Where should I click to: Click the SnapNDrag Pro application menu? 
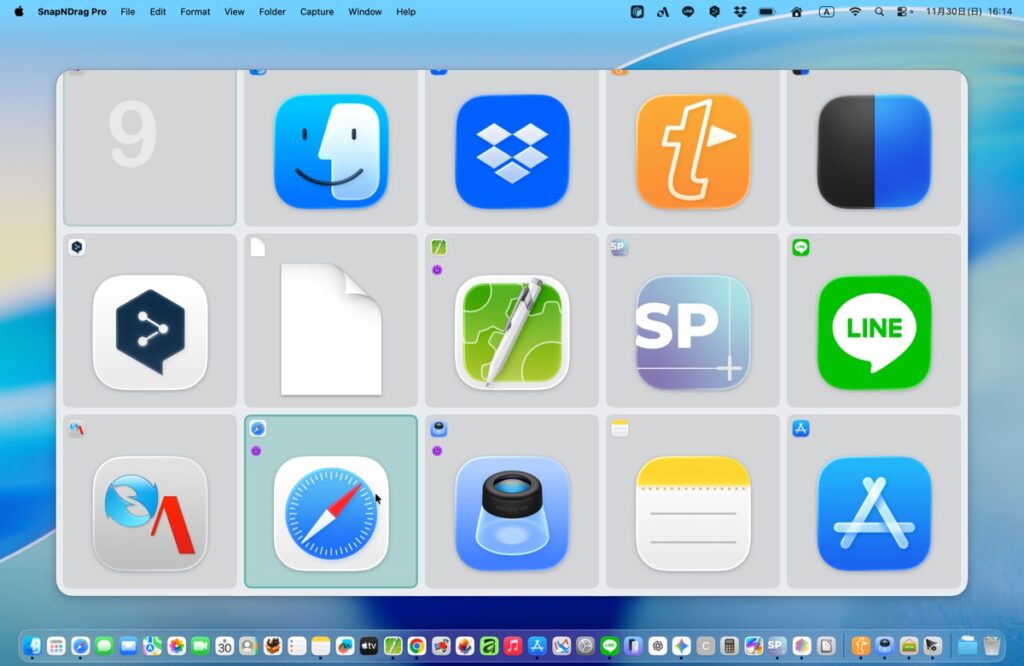(x=72, y=12)
